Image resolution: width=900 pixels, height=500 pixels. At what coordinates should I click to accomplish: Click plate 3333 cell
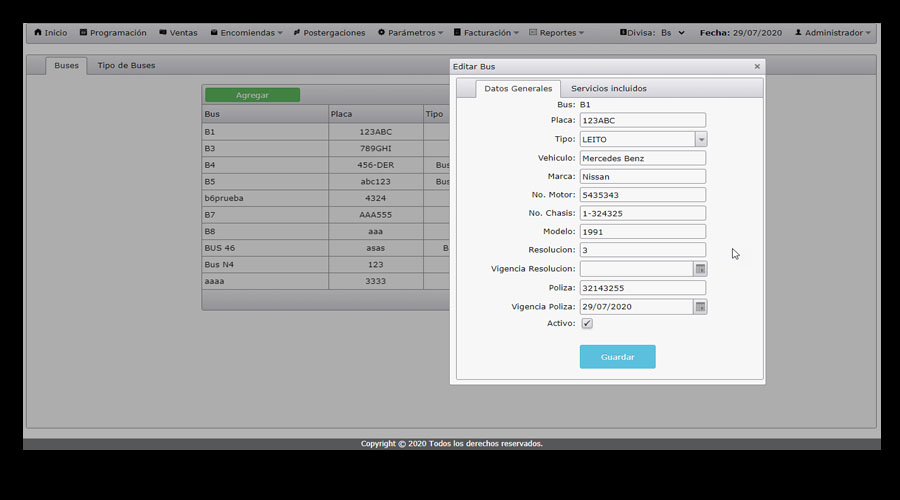tap(376, 282)
